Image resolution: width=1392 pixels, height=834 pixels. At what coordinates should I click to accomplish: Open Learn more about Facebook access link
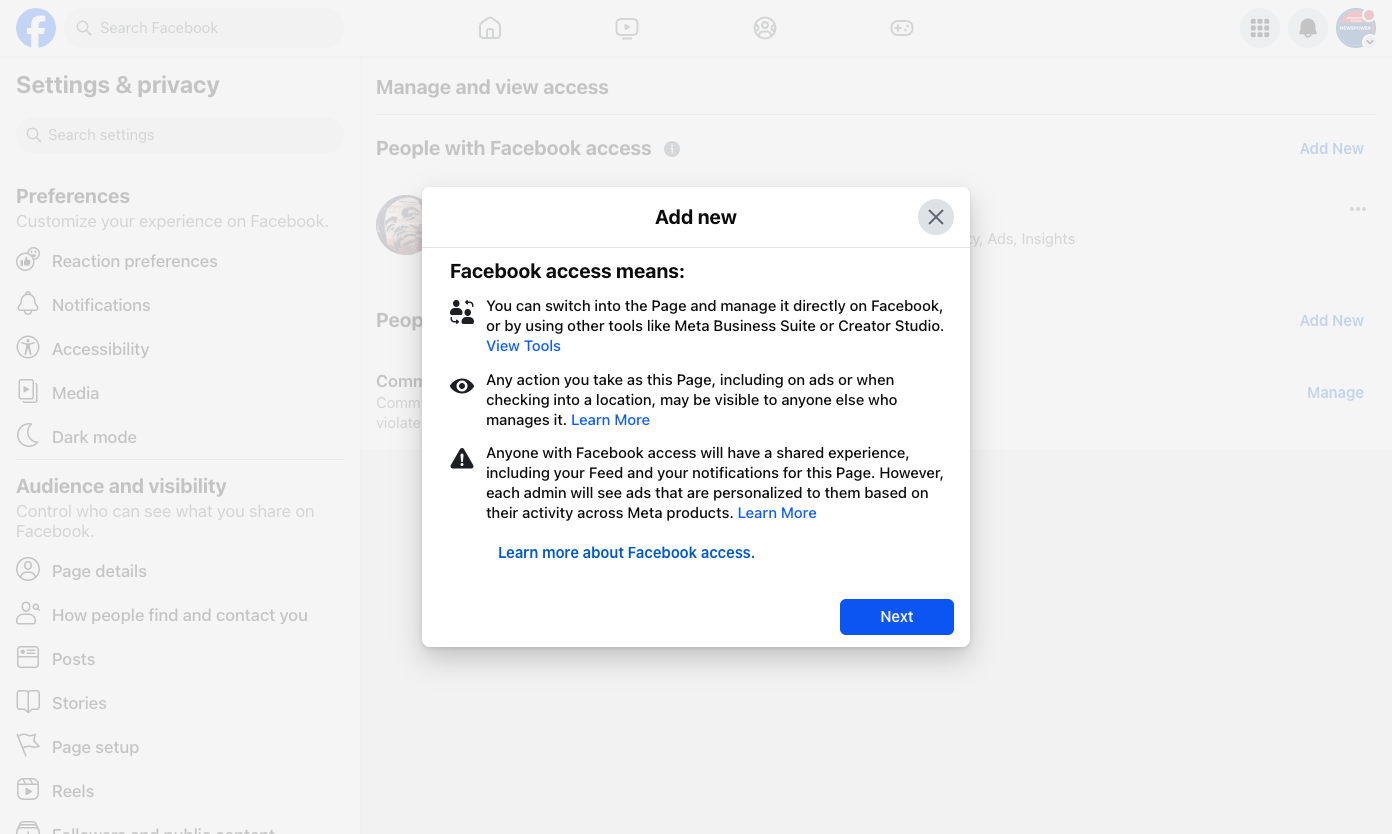(626, 553)
